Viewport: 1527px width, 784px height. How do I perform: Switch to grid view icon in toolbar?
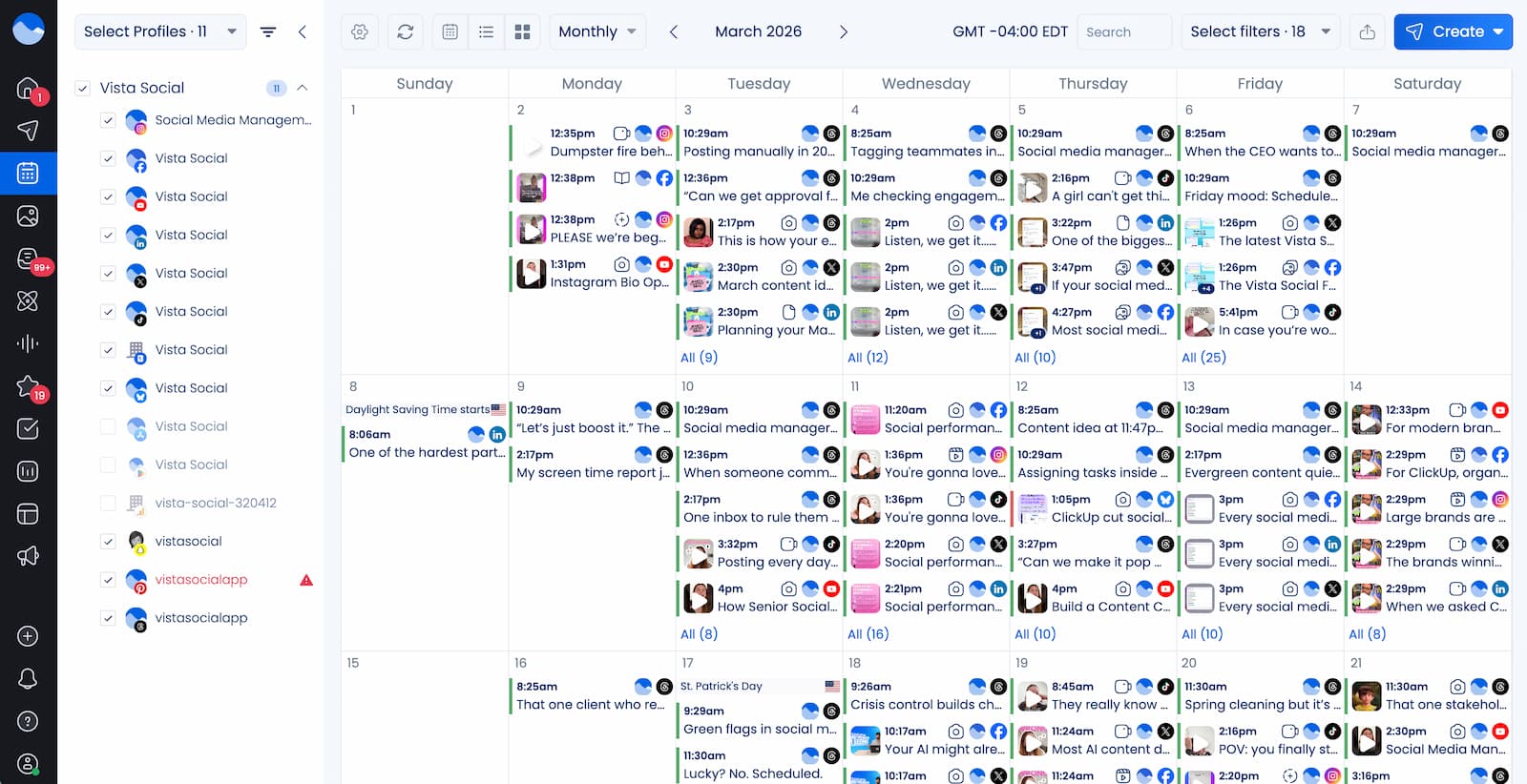522,31
